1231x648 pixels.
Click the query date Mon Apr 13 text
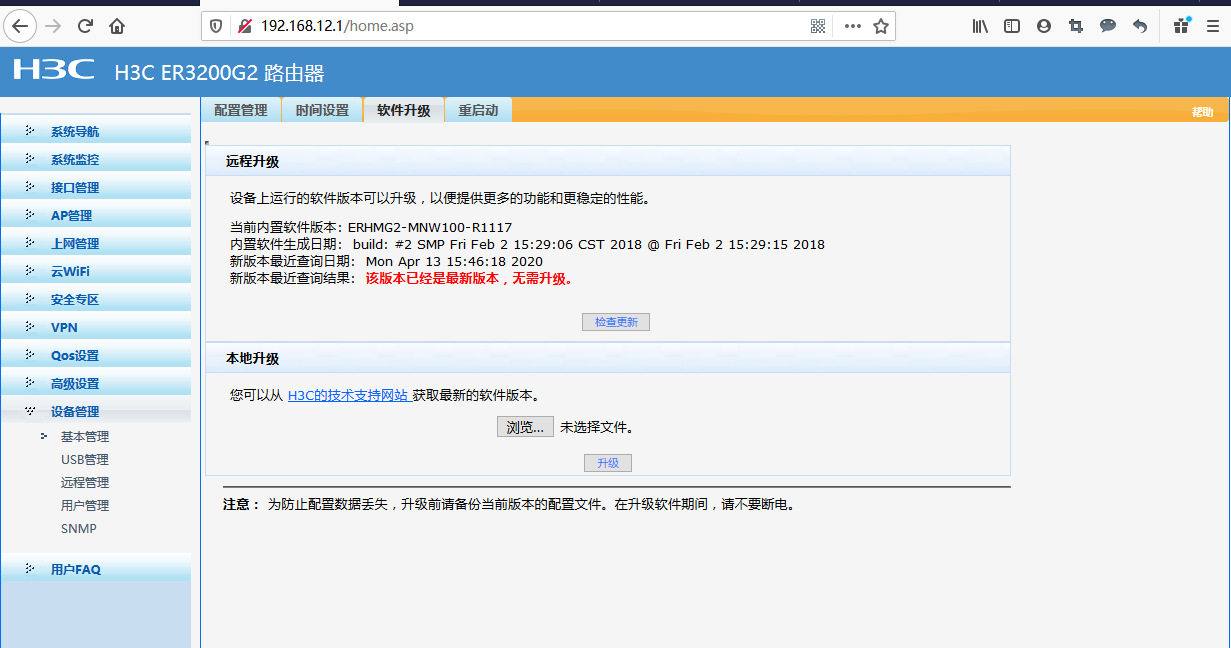point(454,262)
